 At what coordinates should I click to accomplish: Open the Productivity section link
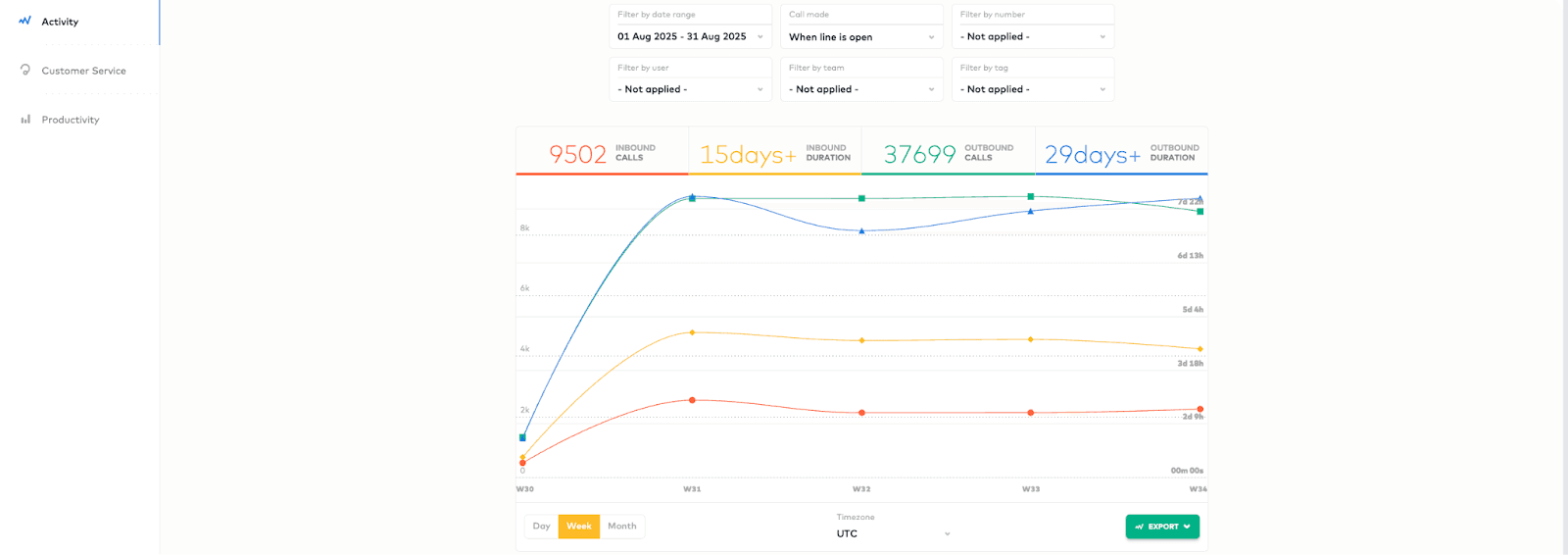pos(71,120)
